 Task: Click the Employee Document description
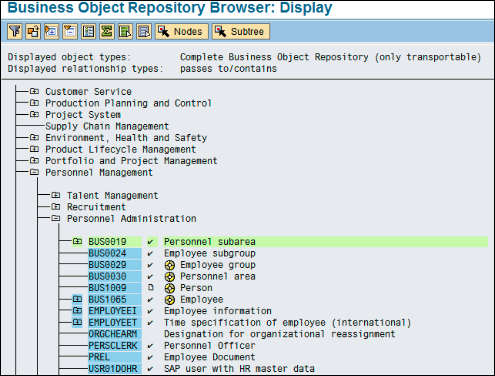click(x=210, y=357)
